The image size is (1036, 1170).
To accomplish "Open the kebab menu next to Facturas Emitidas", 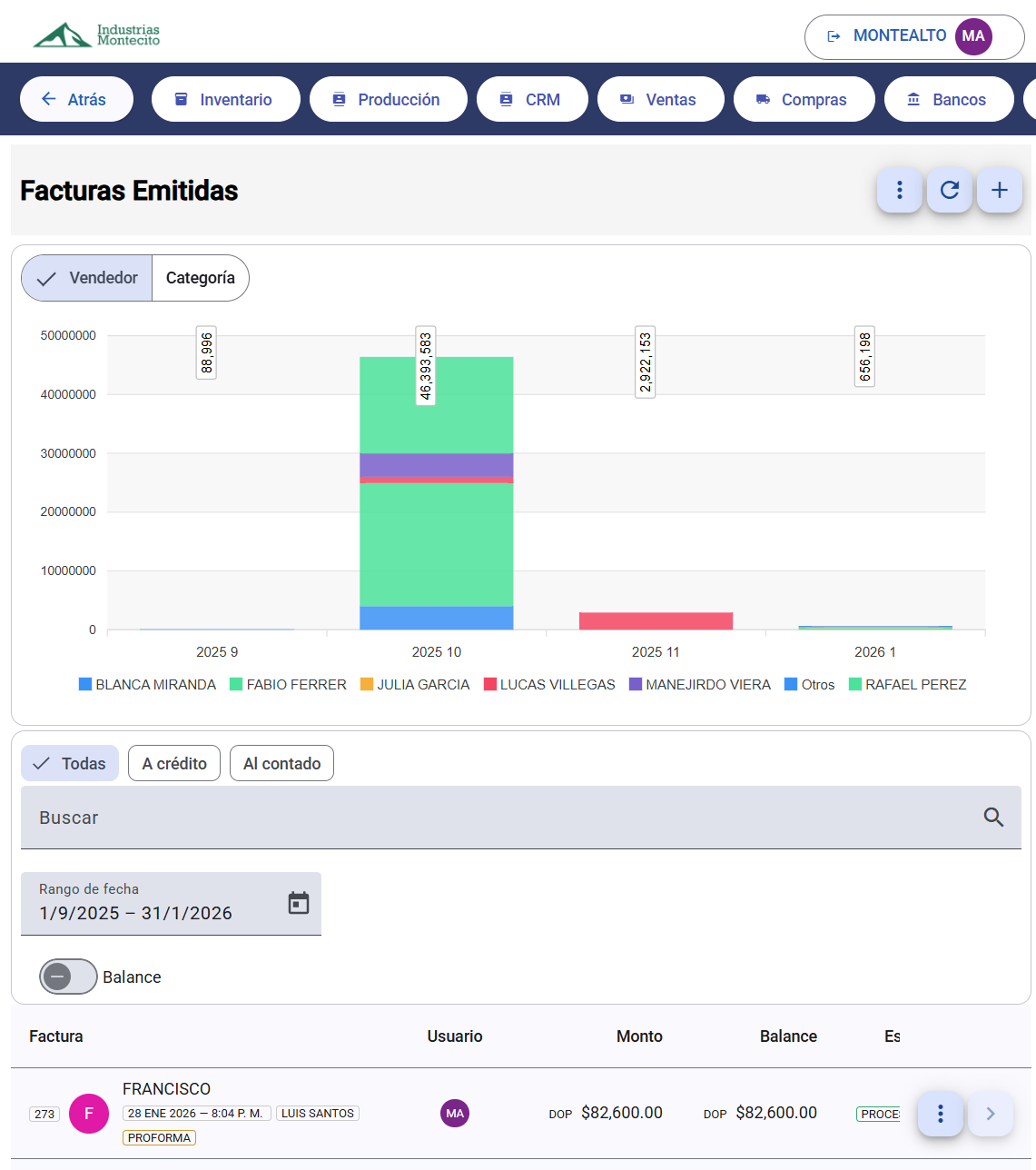I will [899, 191].
